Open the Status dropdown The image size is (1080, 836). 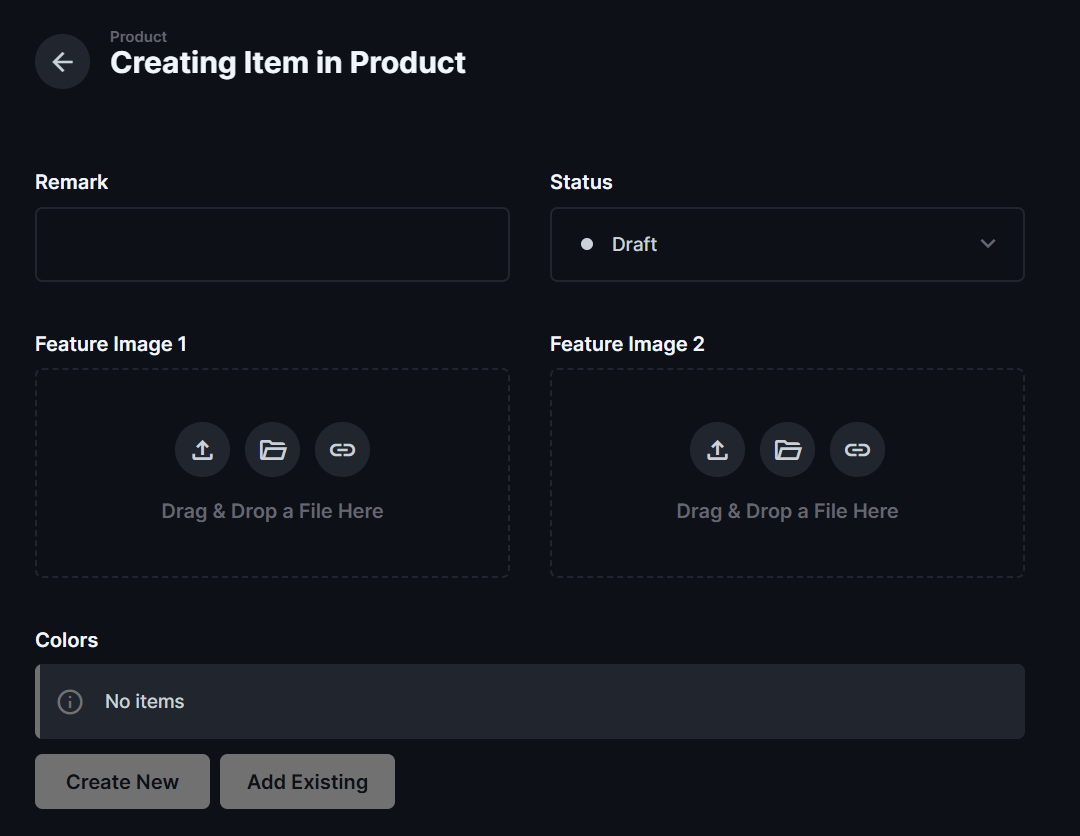[x=787, y=244]
